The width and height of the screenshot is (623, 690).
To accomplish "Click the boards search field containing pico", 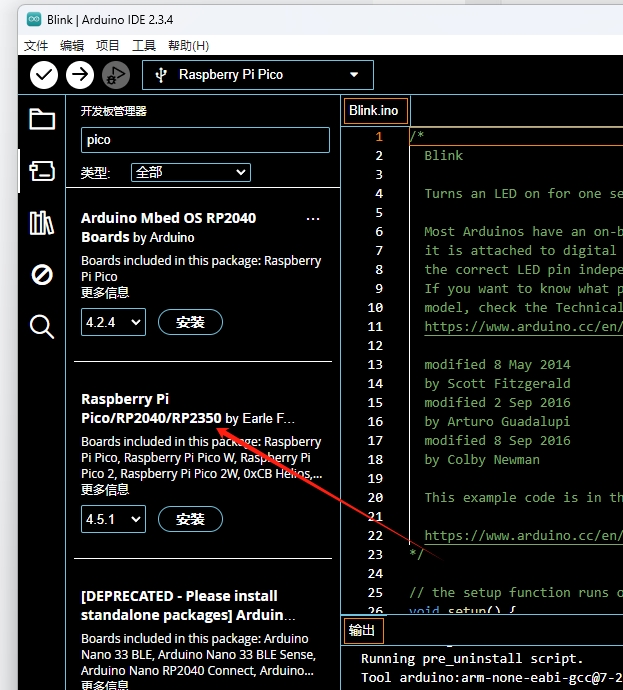I will [205, 140].
